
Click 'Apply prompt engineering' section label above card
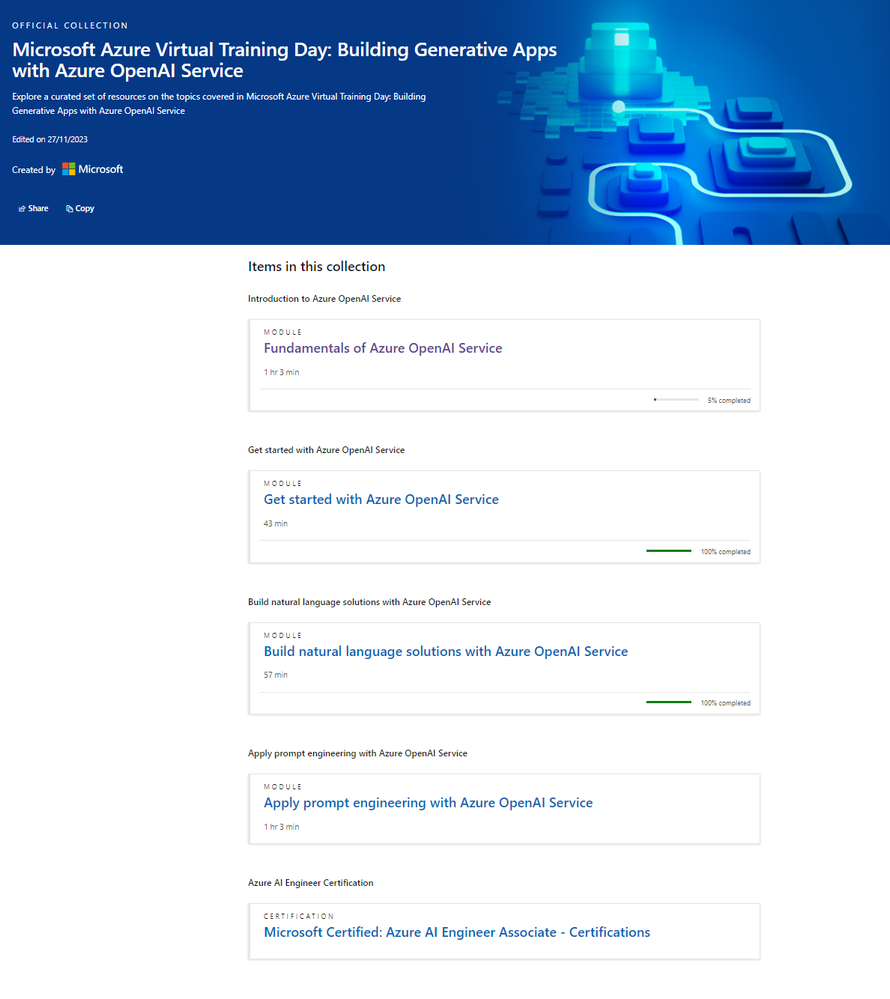357,753
